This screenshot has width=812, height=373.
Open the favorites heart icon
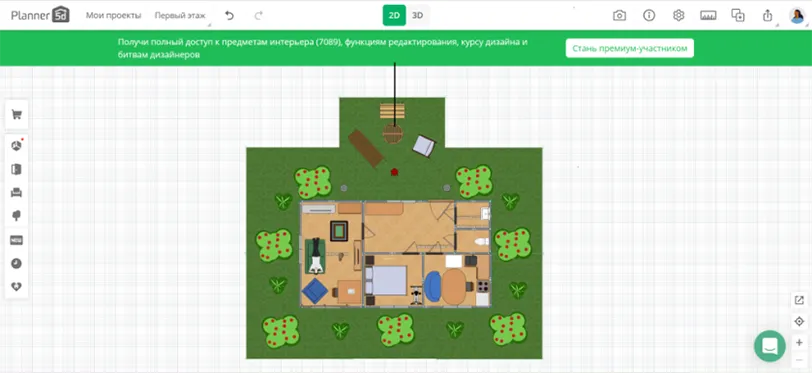coord(17,286)
